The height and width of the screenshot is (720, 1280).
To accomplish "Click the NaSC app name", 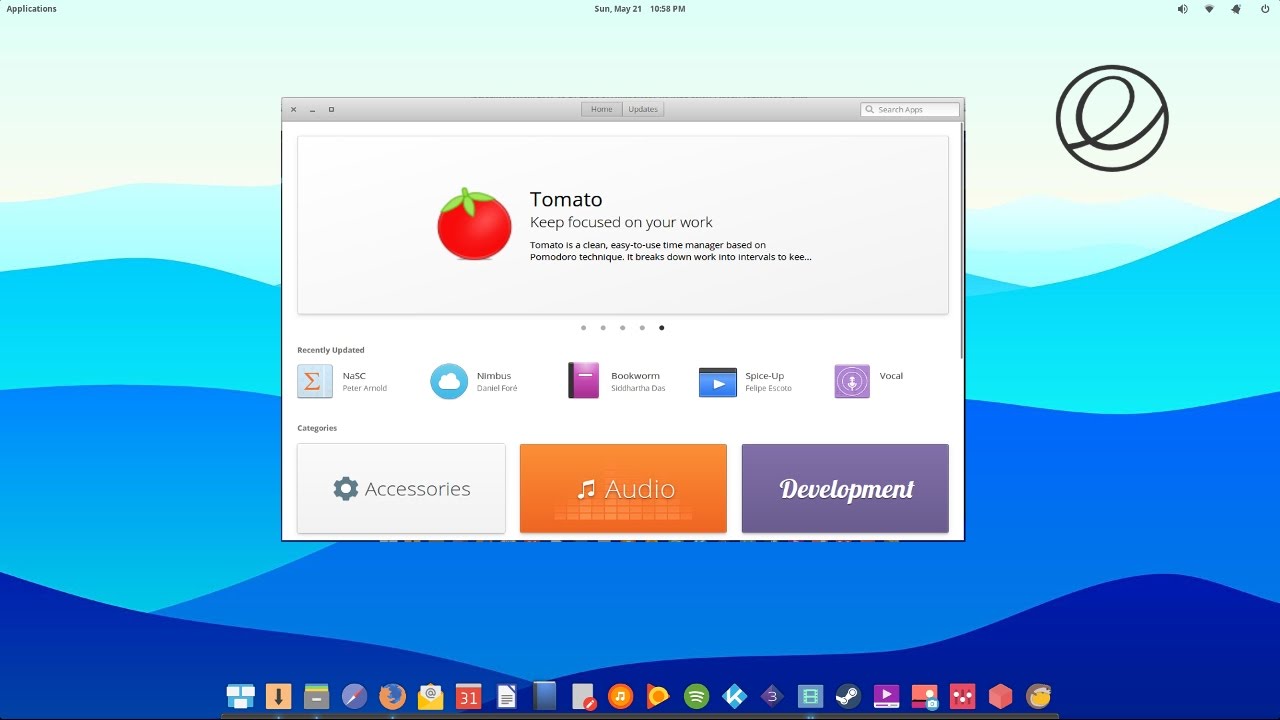I will pos(354,376).
